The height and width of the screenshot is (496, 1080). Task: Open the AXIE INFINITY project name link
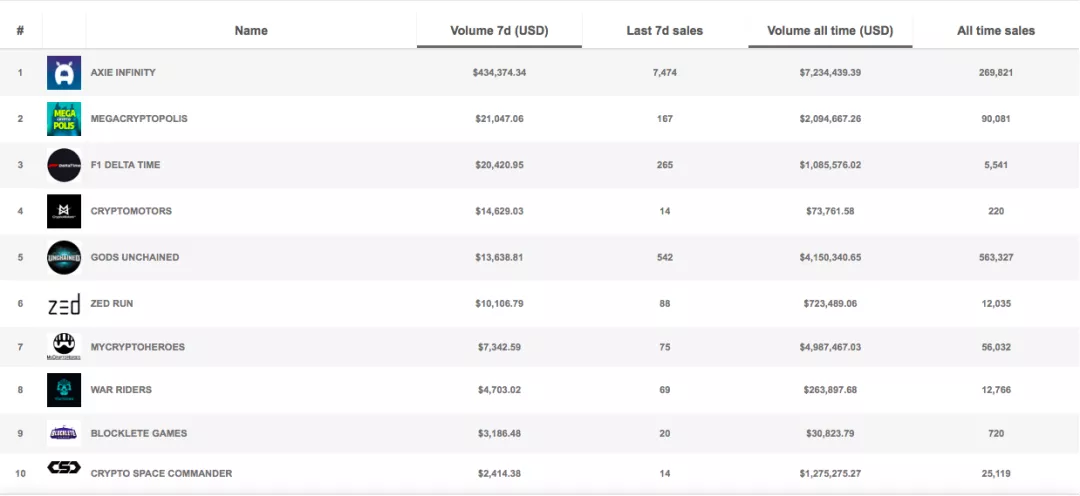tap(123, 73)
